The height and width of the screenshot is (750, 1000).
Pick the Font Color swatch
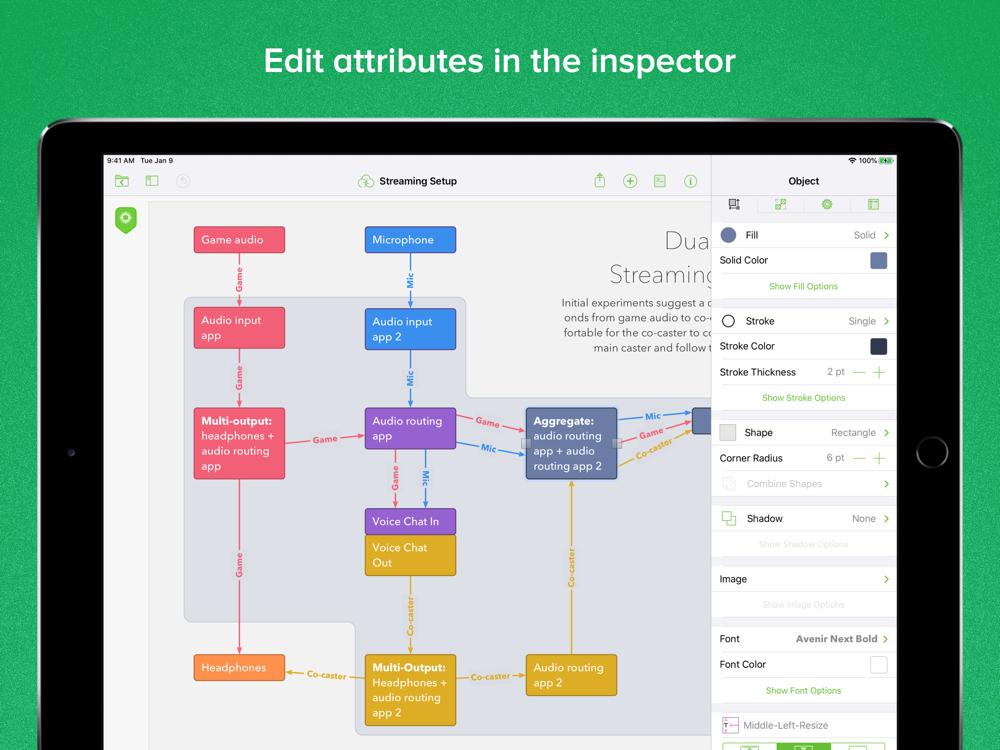879,665
